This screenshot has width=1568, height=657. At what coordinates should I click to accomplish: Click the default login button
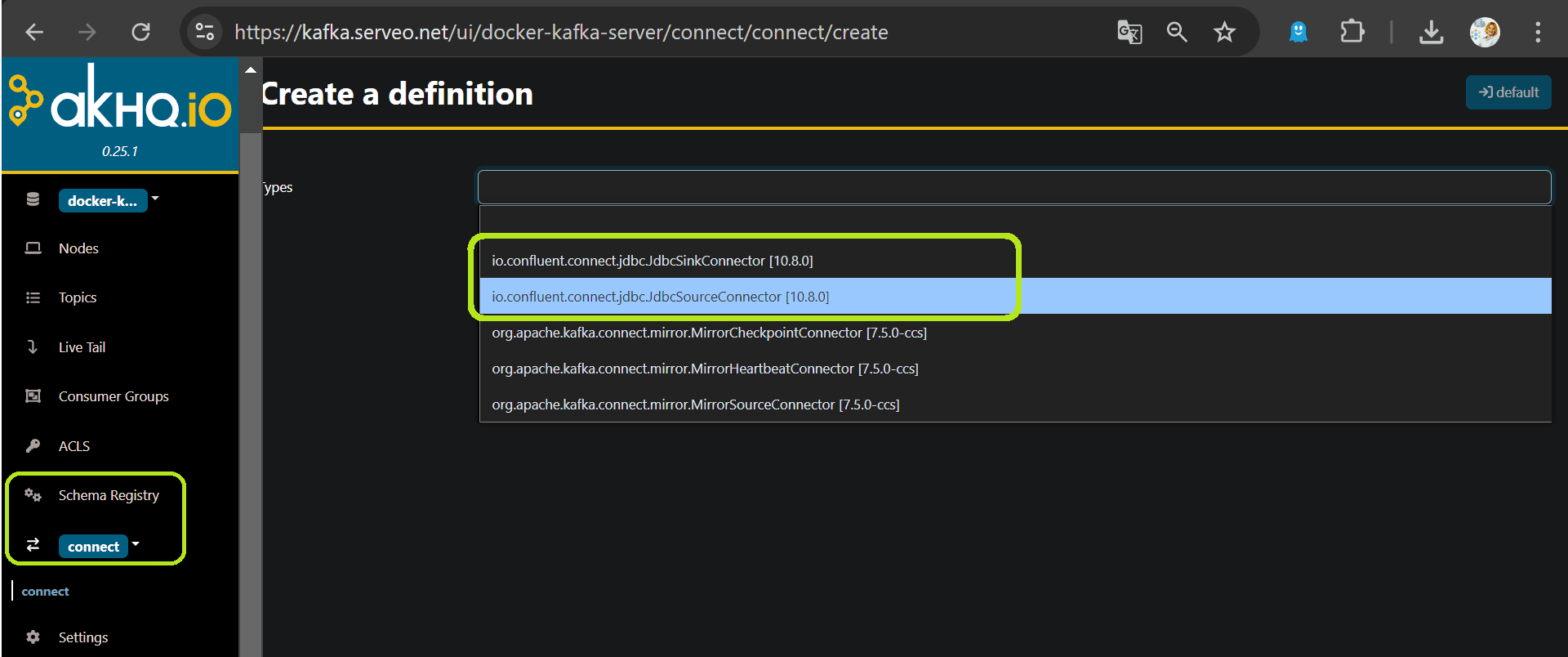point(1508,92)
